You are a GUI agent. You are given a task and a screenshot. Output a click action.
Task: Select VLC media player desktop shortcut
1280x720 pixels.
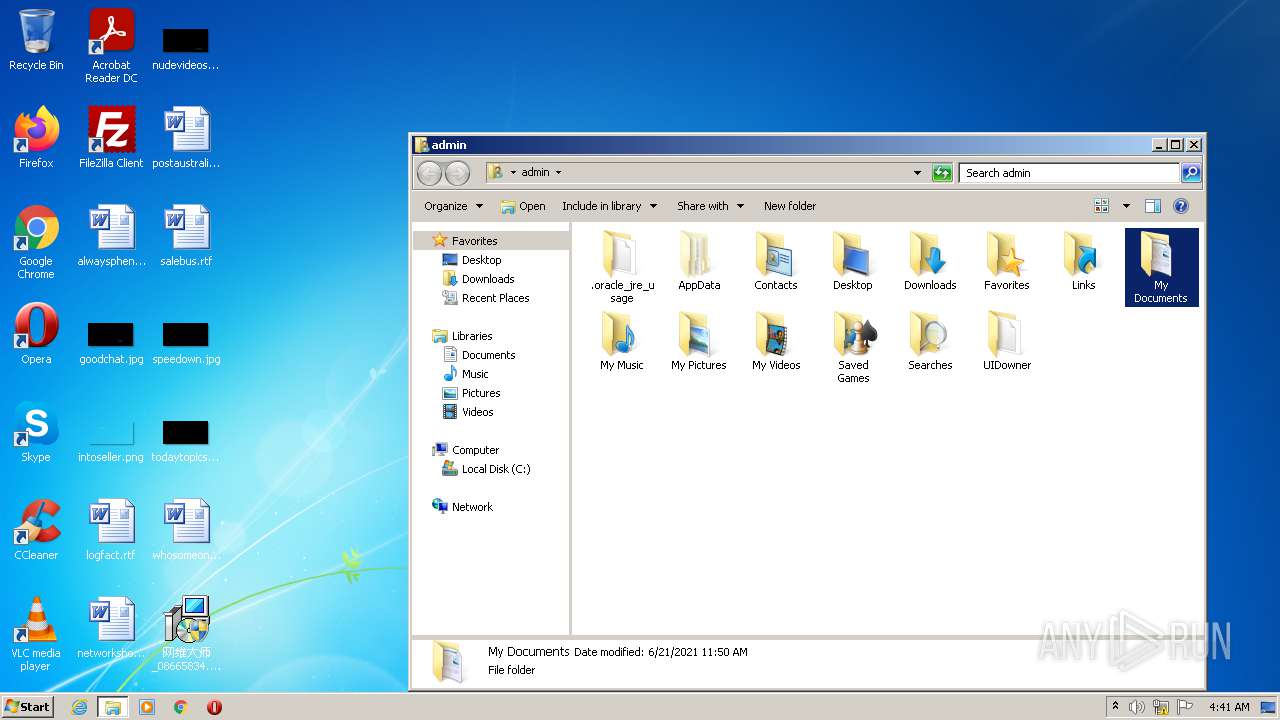tap(36, 634)
